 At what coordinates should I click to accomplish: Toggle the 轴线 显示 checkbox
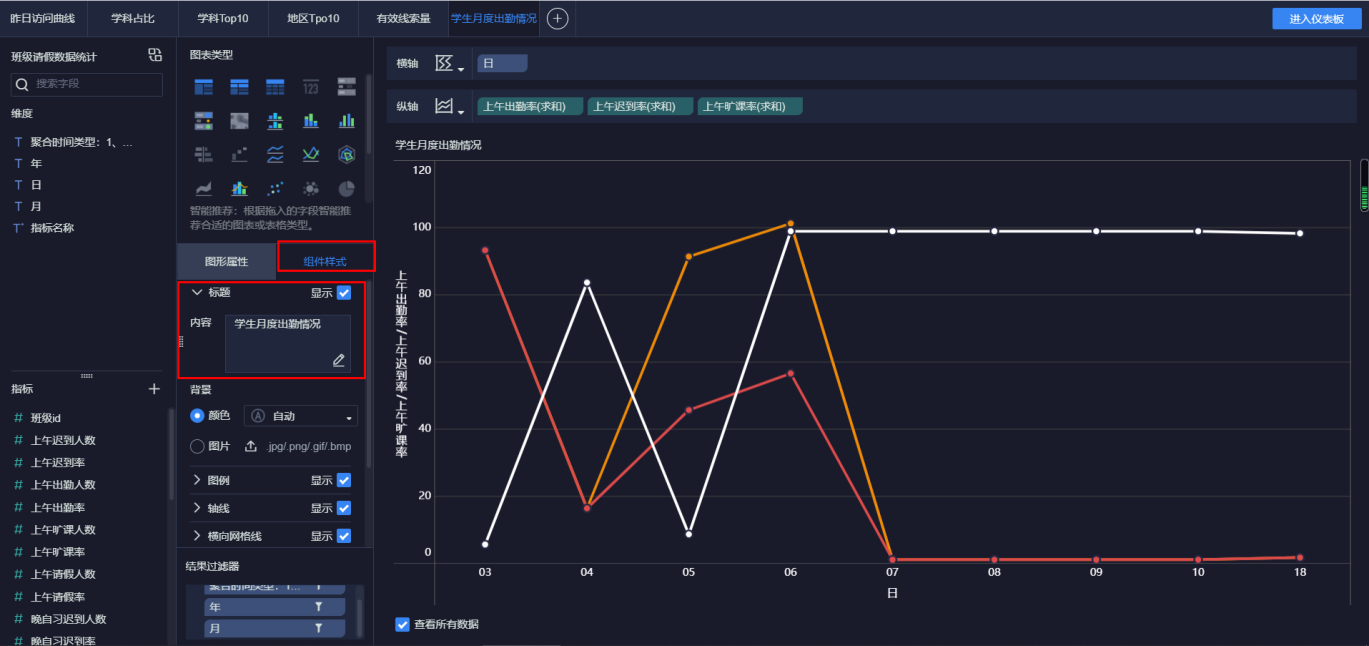coord(344,508)
